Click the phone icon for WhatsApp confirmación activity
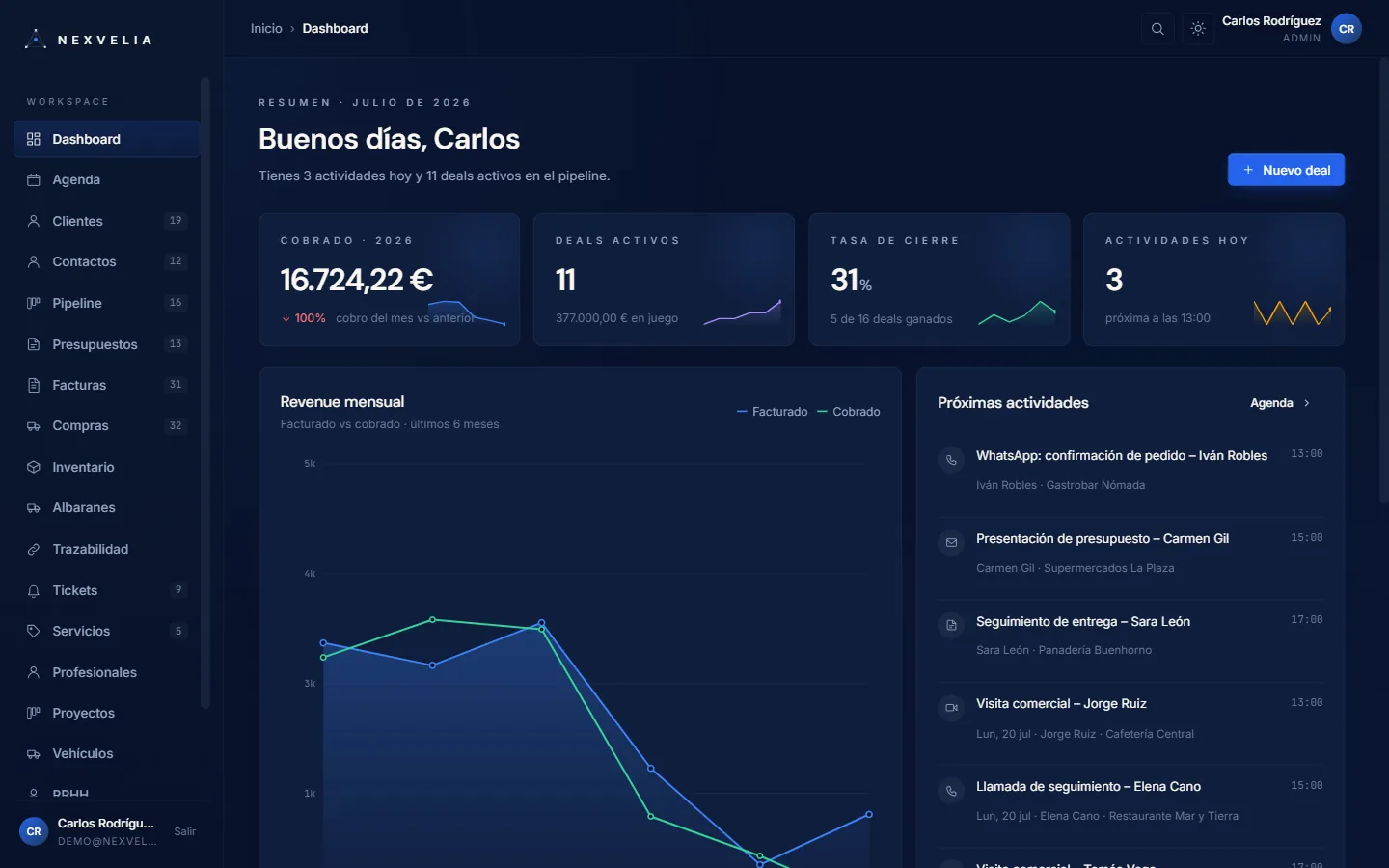The height and width of the screenshot is (868, 1389). [951, 460]
